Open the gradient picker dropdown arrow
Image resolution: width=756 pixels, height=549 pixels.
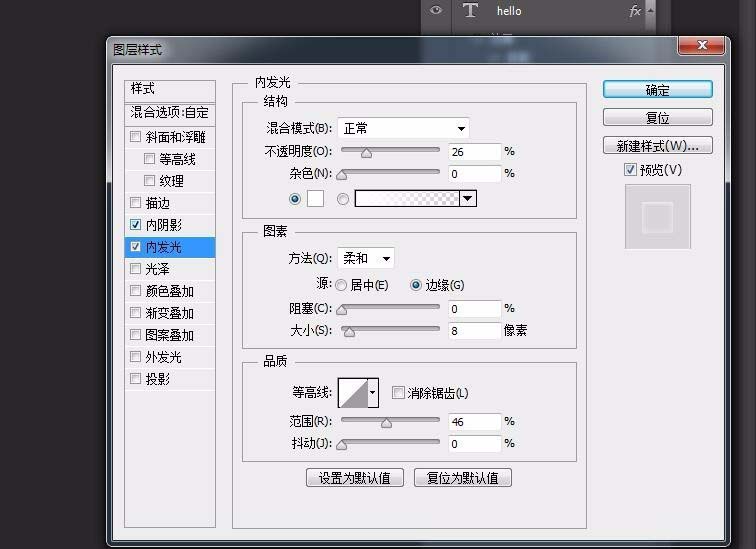(x=468, y=199)
